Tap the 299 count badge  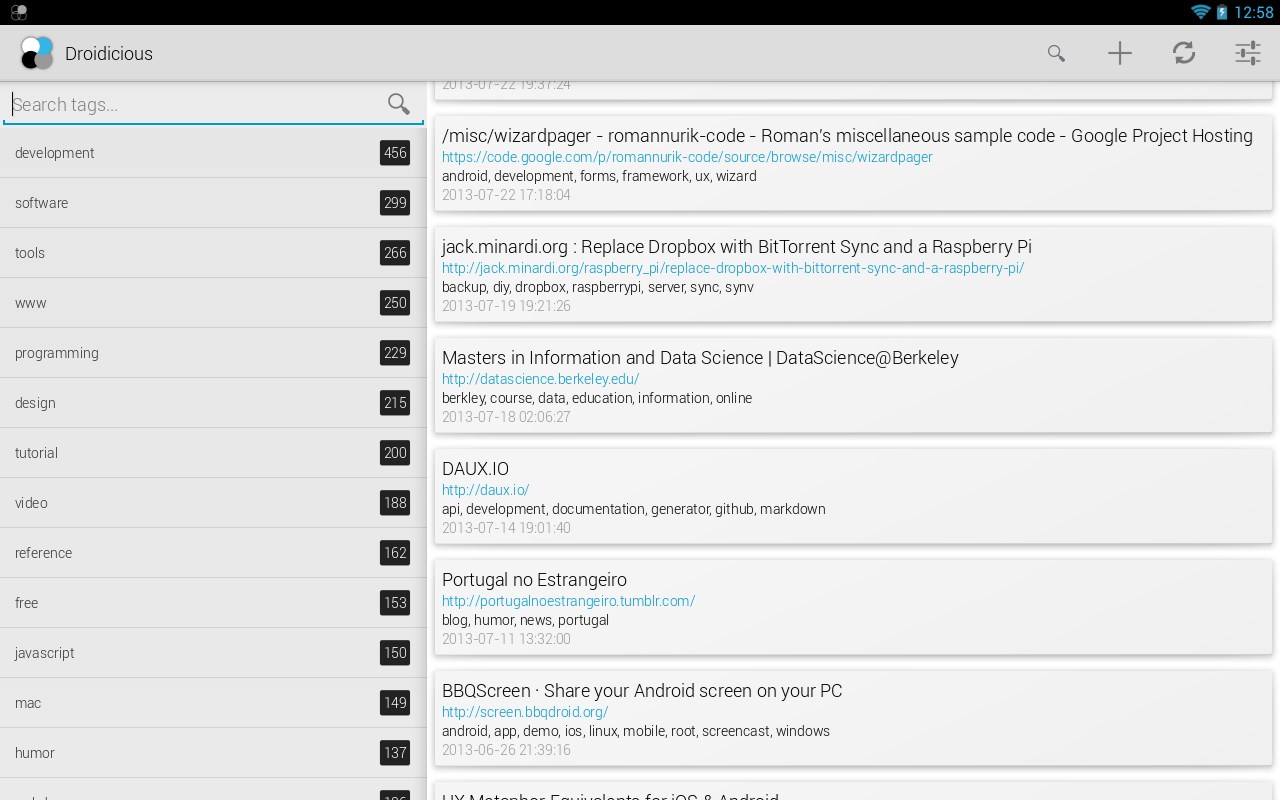tap(395, 203)
